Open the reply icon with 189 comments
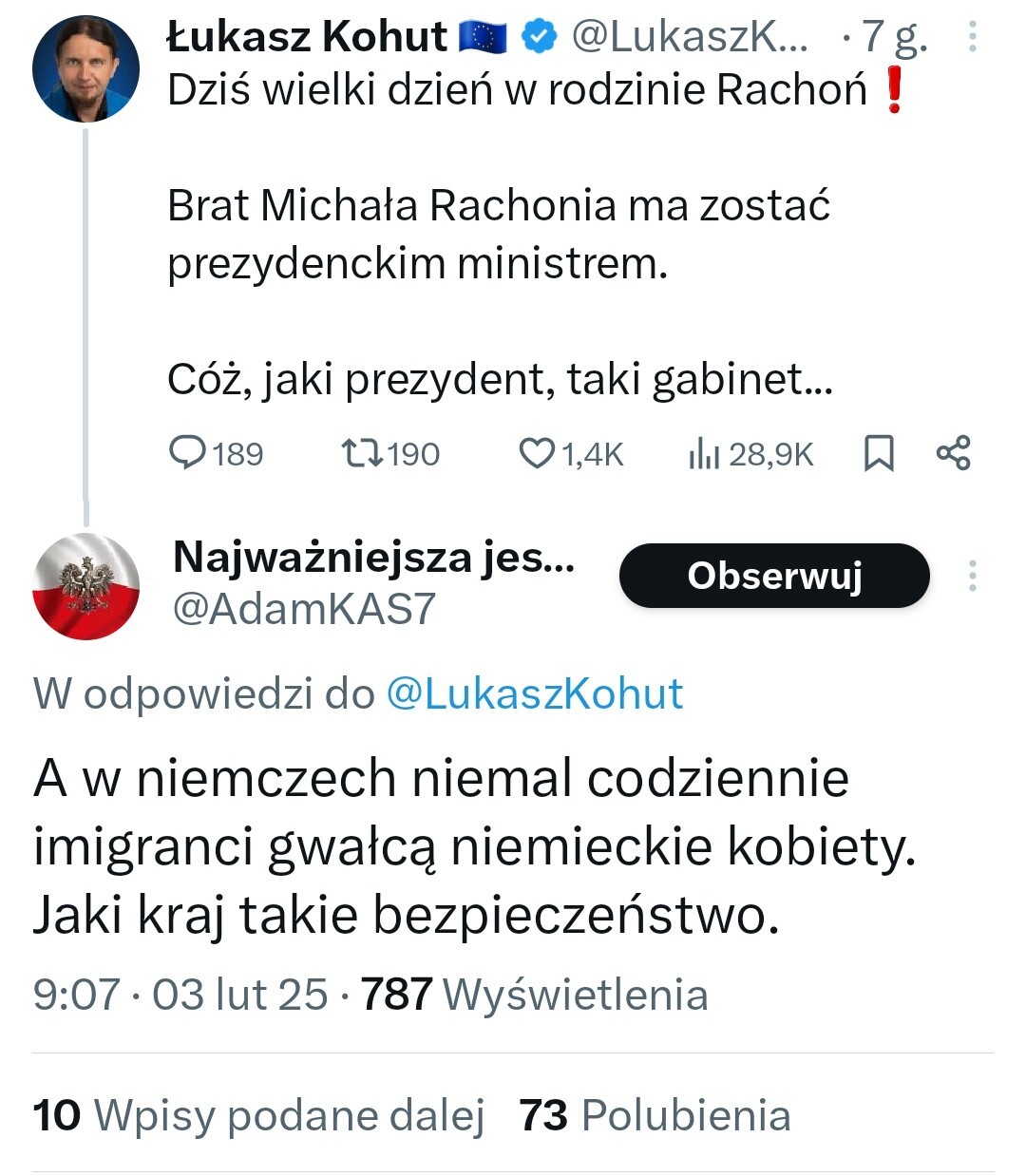 click(x=188, y=453)
